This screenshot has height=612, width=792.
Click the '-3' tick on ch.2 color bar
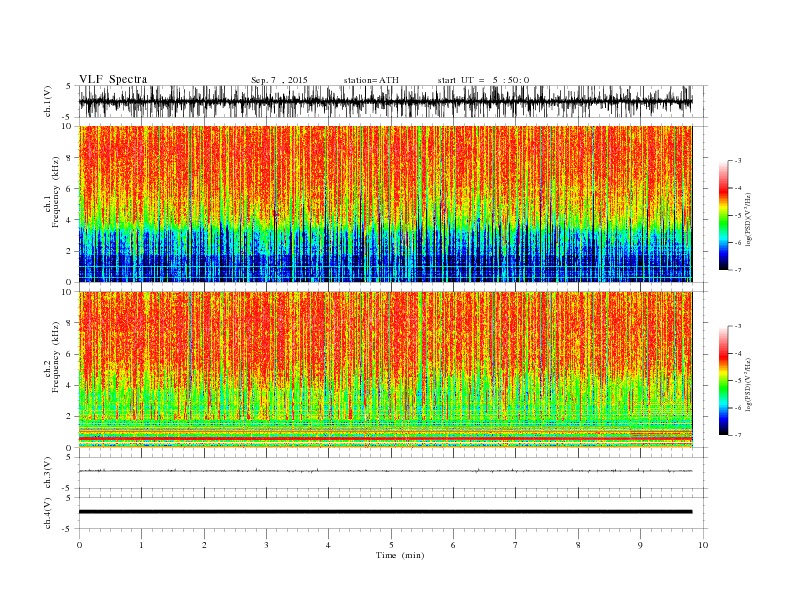pos(738,326)
